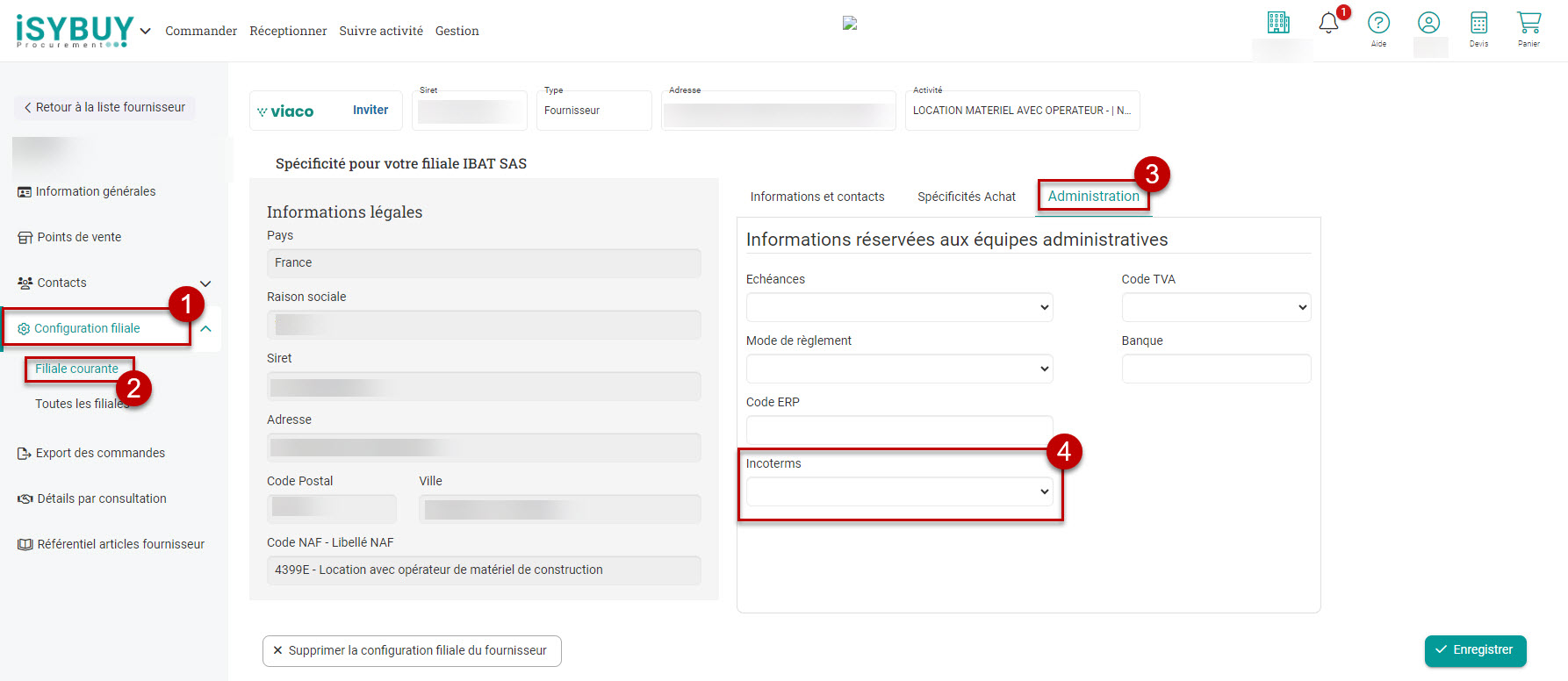
Task: Switch to Informations et contacts tab
Action: pos(816,197)
